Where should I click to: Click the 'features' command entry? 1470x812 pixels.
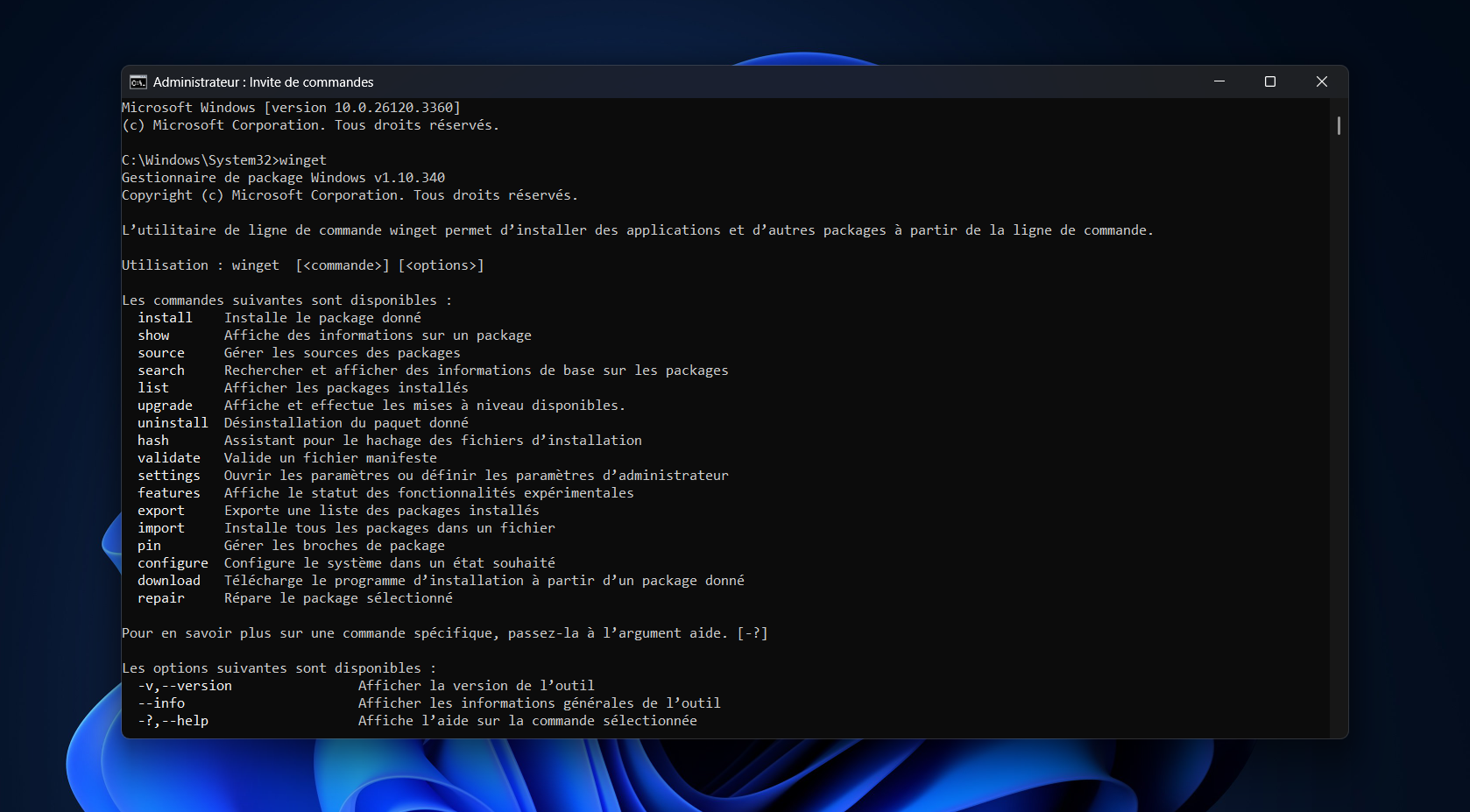pos(169,493)
